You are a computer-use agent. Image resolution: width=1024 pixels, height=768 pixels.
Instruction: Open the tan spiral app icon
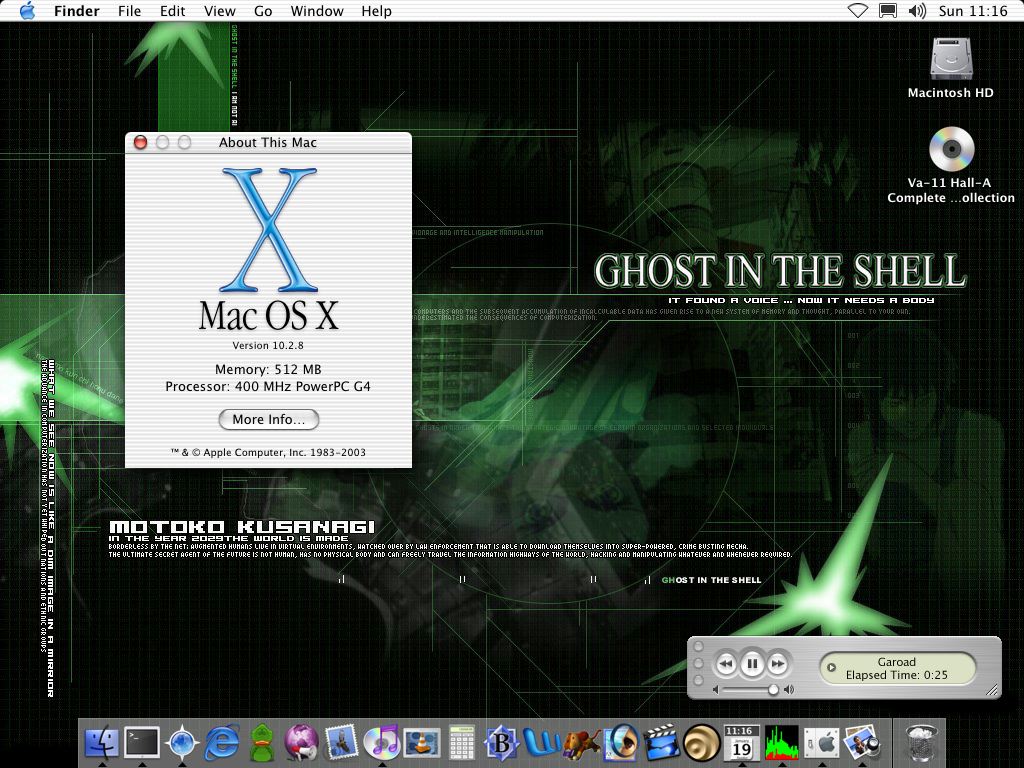pos(701,742)
